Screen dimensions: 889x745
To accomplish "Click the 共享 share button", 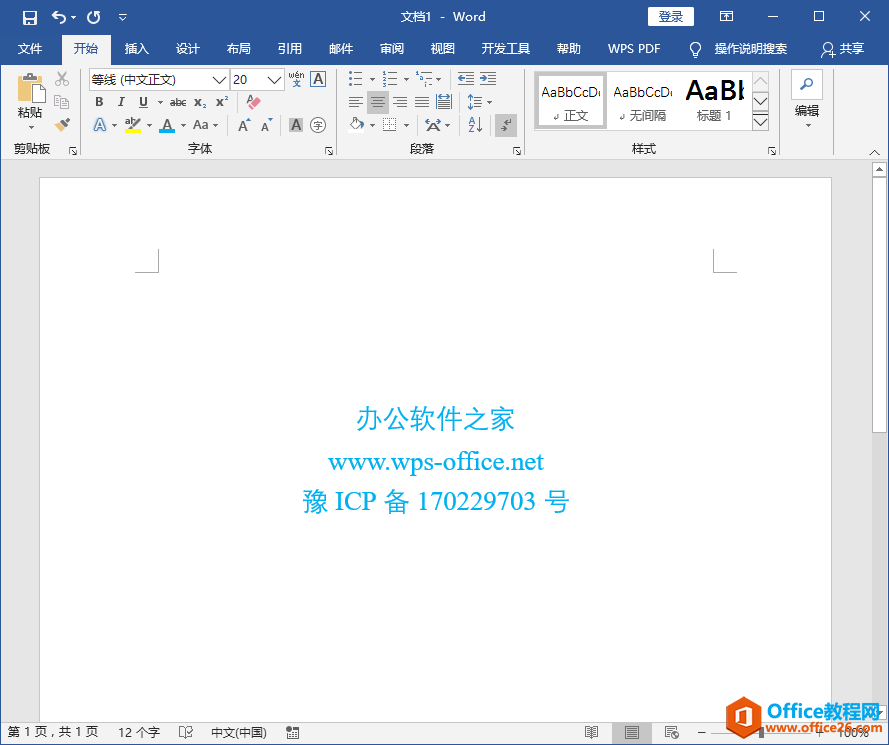I will (843, 49).
